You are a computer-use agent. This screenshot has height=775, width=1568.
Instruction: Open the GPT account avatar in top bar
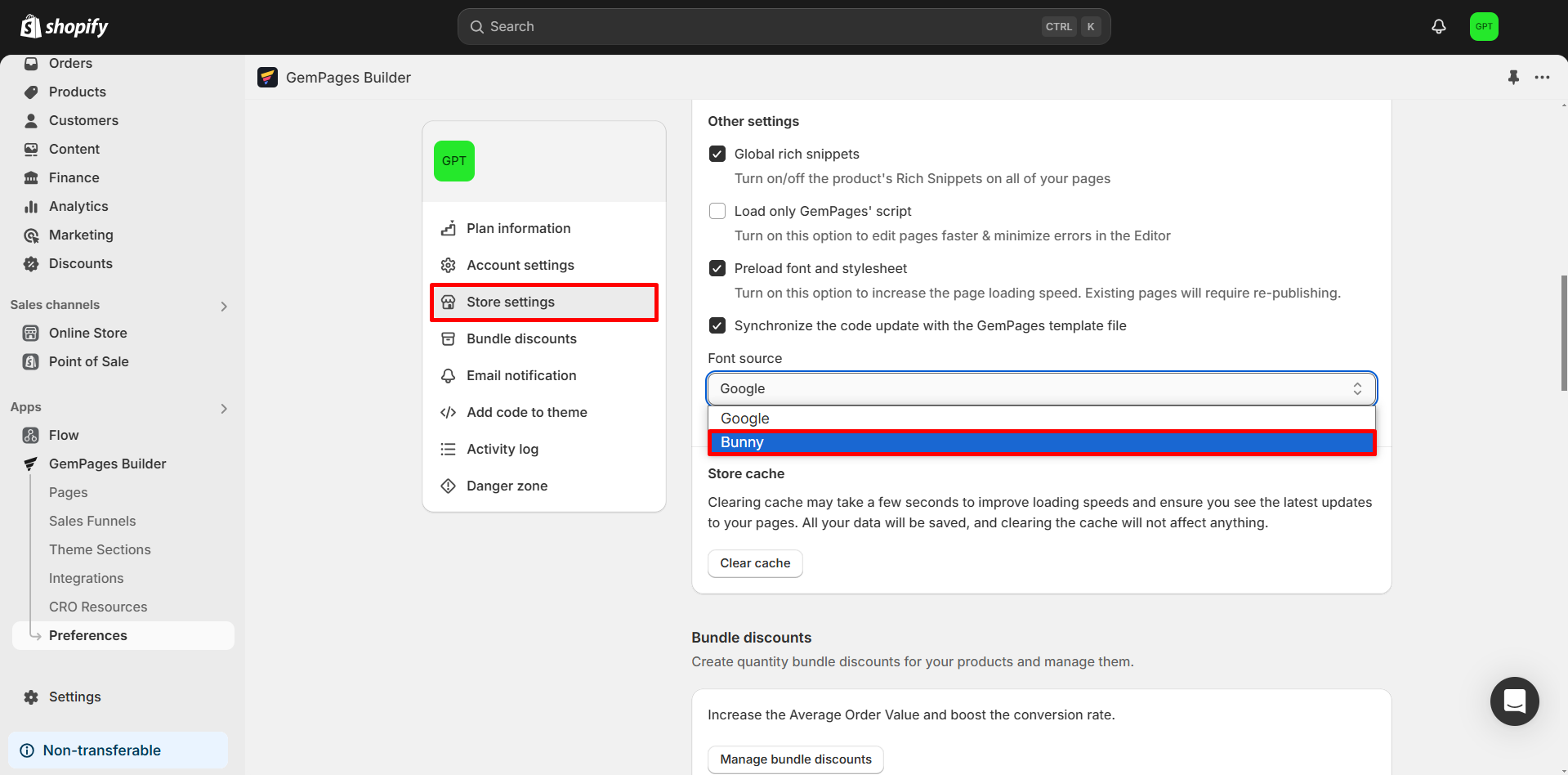[1483, 27]
